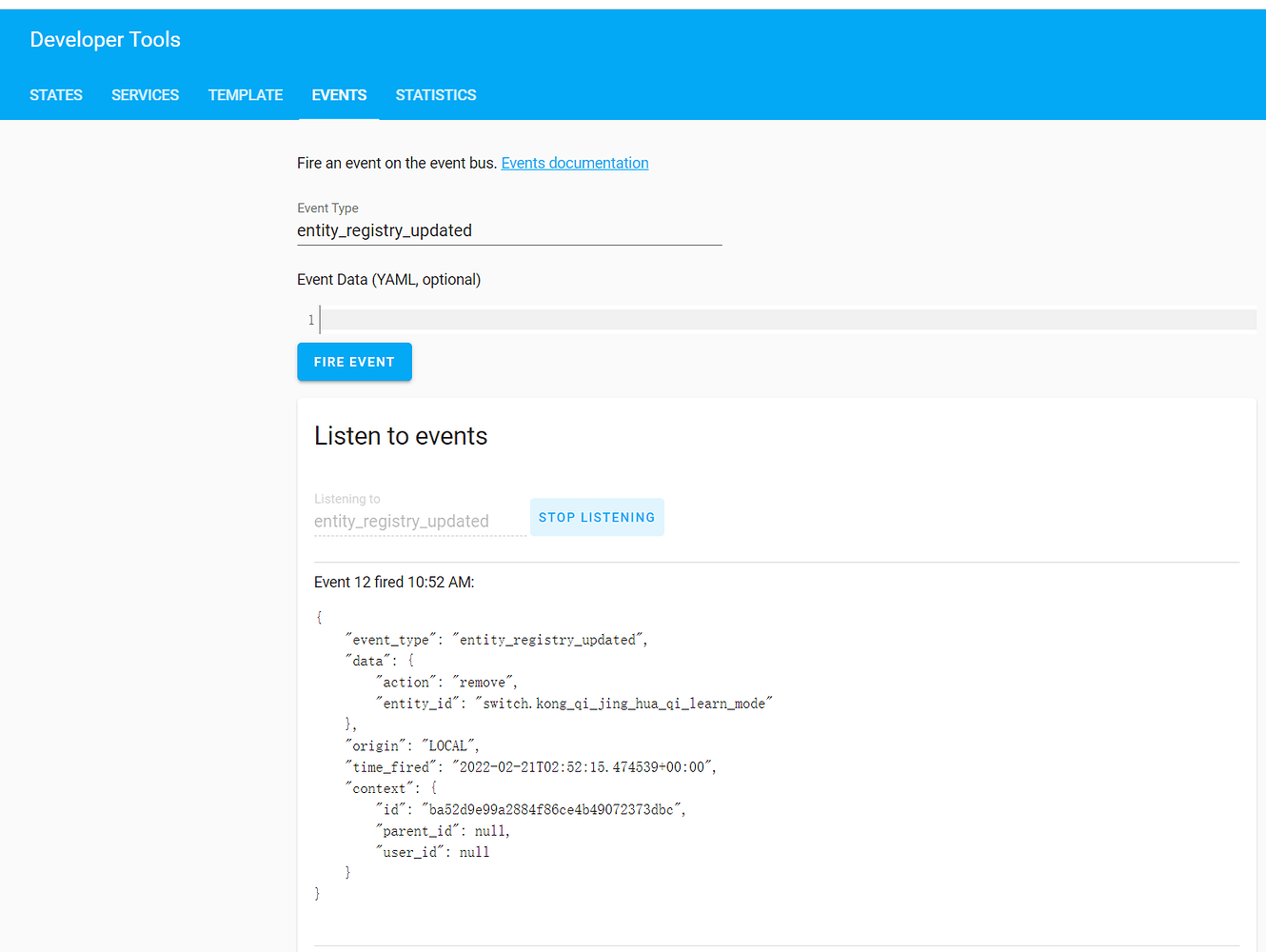The width and height of the screenshot is (1266, 952).
Task: Click the Event Type input field
Action: click(x=509, y=230)
